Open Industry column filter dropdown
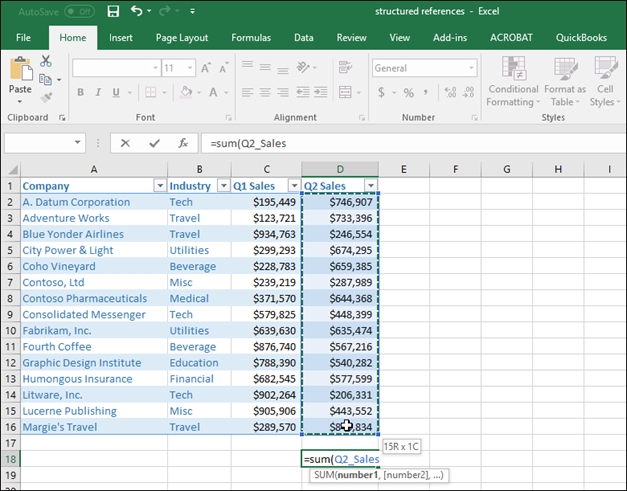The width and height of the screenshot is (627, 491). (224, 186)
